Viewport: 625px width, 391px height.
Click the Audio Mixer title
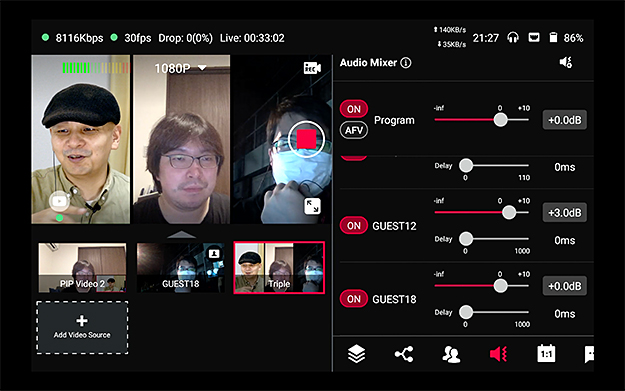368,63
